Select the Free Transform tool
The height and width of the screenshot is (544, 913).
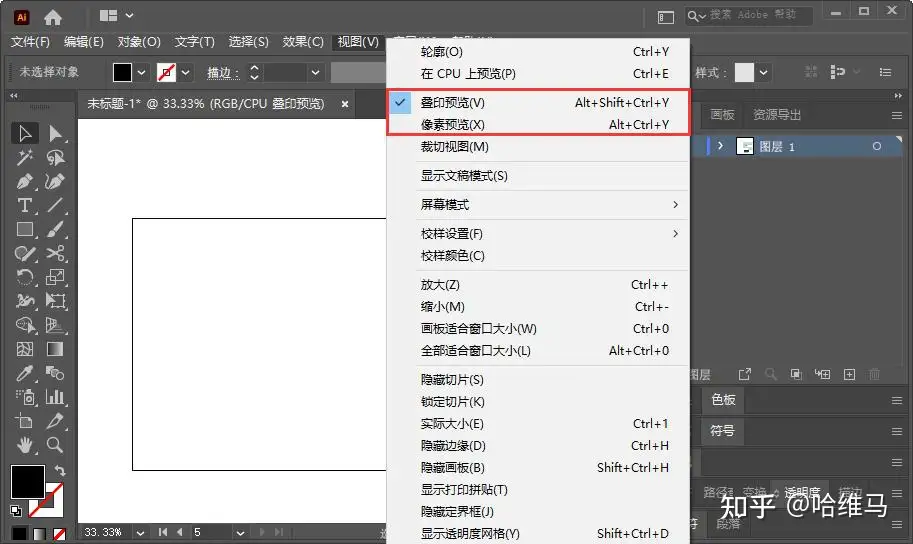(x=55, y=301)
